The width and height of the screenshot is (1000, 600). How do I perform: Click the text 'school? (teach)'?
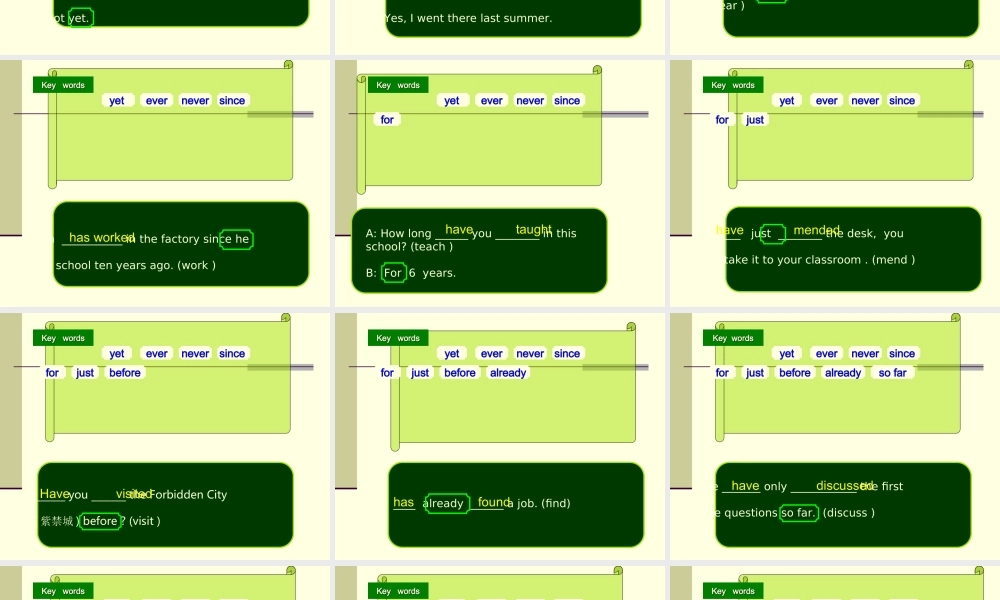409,247
